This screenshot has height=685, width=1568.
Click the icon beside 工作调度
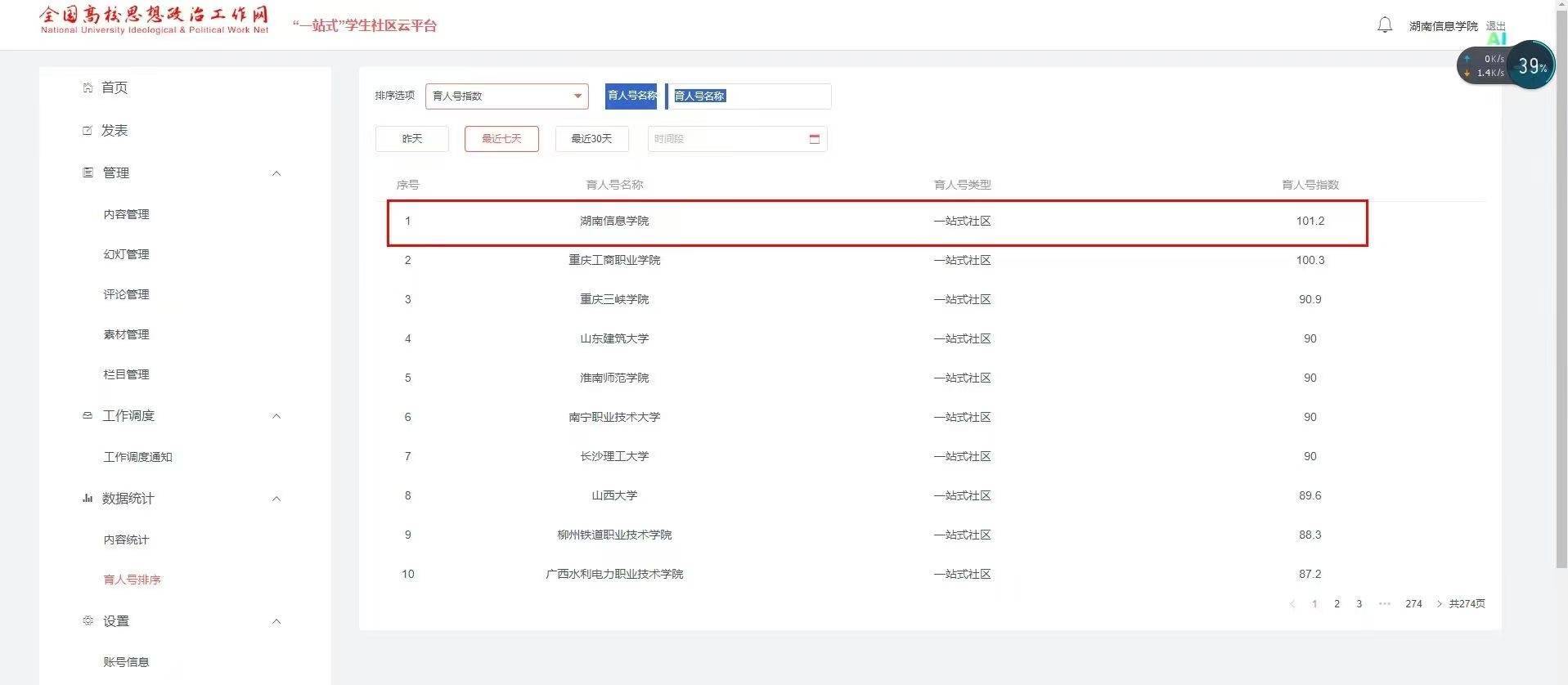tap(88, 415)
